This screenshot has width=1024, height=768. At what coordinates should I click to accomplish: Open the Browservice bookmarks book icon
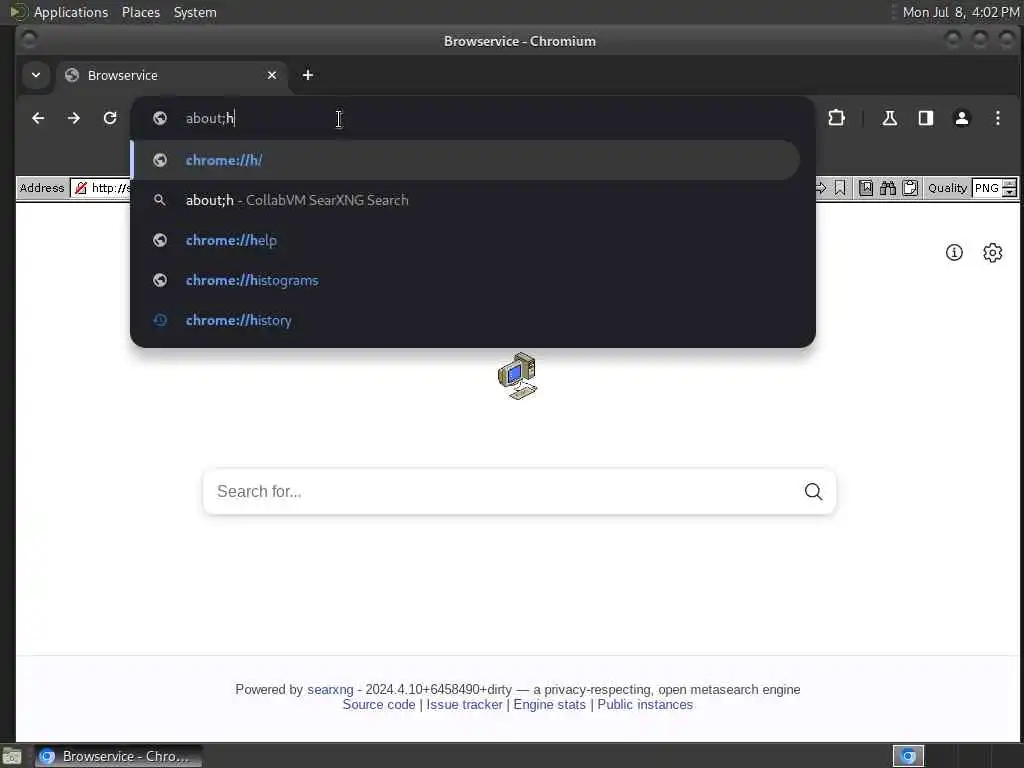coord(866,188)
